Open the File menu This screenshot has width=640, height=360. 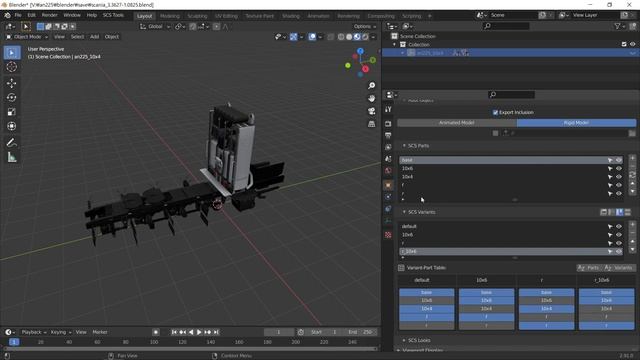point(18,15)
